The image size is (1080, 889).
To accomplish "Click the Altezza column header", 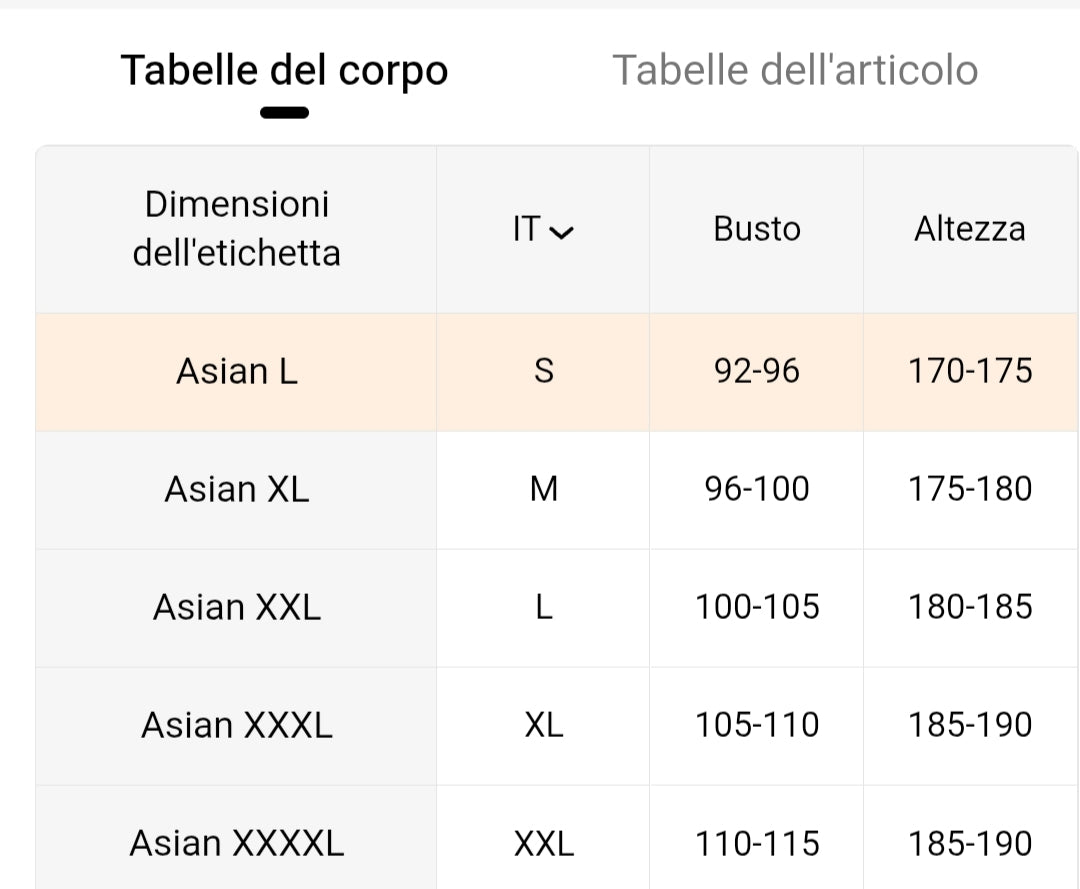I will click(x=970, y=229).
